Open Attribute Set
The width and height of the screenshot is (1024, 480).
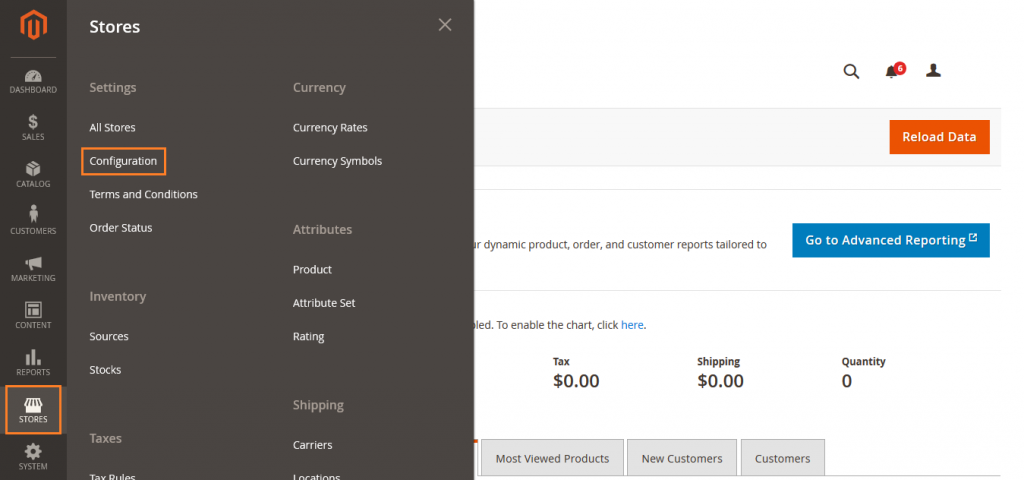pyautogui.click(x=324, y=303)
